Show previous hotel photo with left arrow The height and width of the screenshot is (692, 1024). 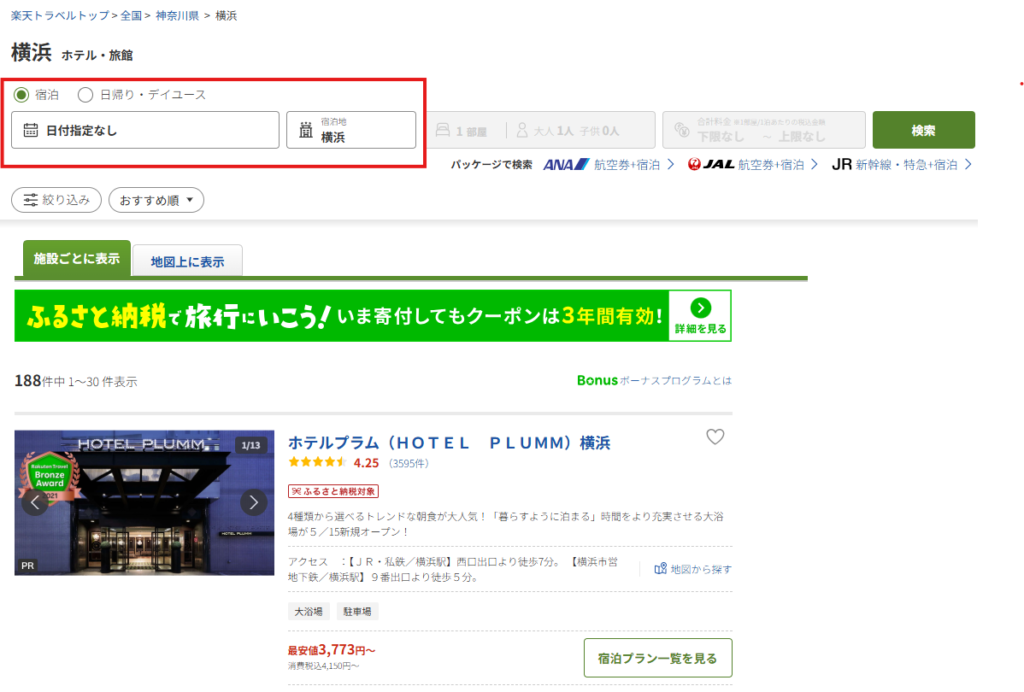coord(35,502)
